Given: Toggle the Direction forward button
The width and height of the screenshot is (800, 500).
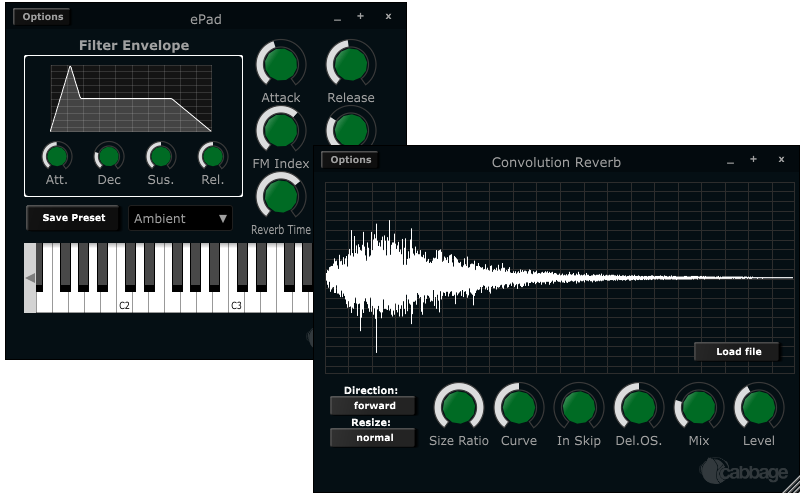Looking at the screenshot, I should pos(373,406).
